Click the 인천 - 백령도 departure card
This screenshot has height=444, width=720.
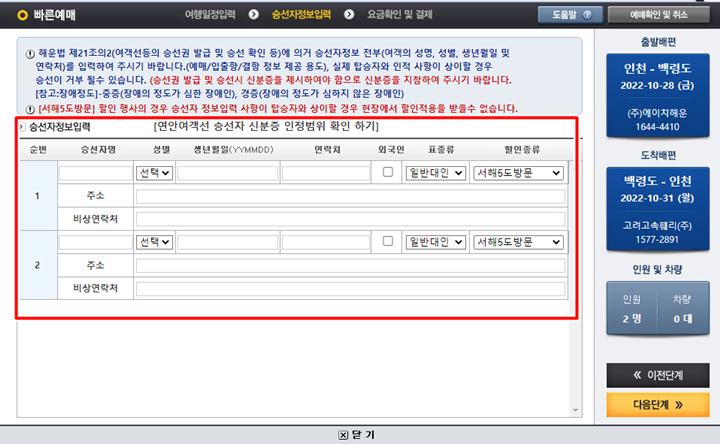tap(658, 96)
